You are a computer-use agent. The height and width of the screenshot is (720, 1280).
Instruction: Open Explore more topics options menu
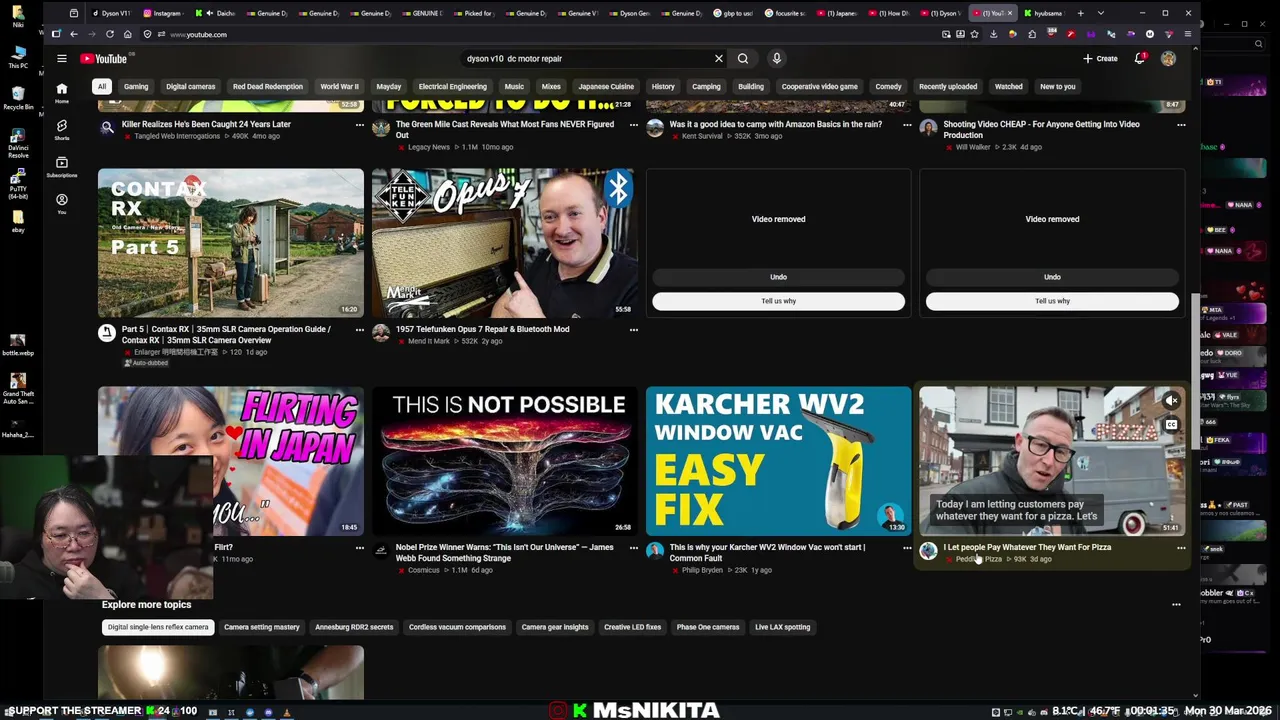[x=1176, y=605]
